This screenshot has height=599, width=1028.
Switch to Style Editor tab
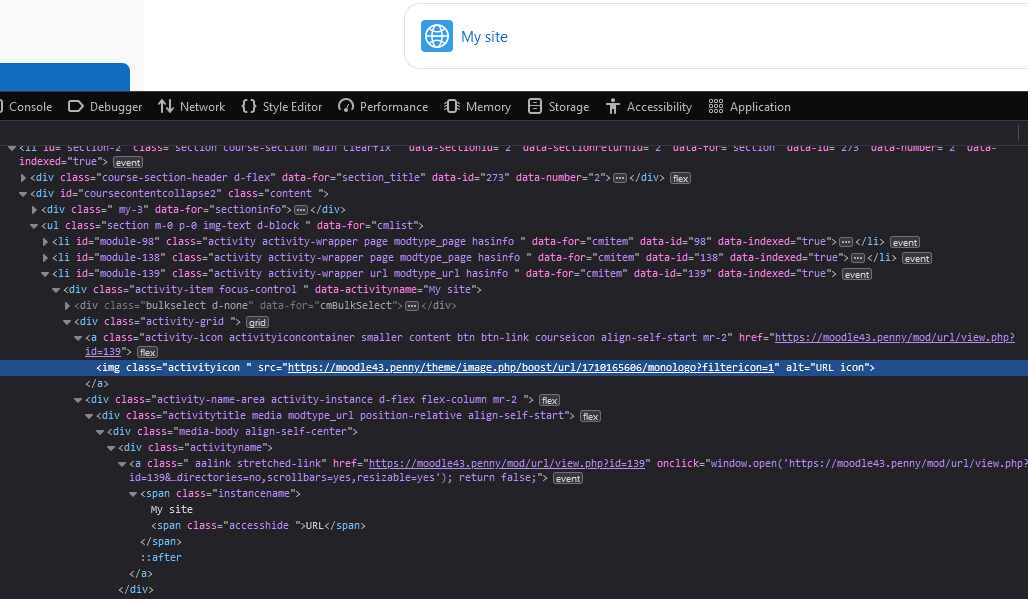click(x=282, y=107)
